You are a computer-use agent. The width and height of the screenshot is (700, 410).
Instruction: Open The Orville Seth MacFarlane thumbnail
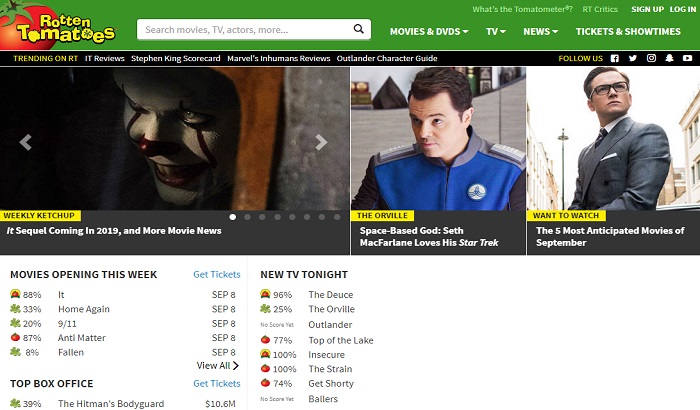(x=438, y=138)
